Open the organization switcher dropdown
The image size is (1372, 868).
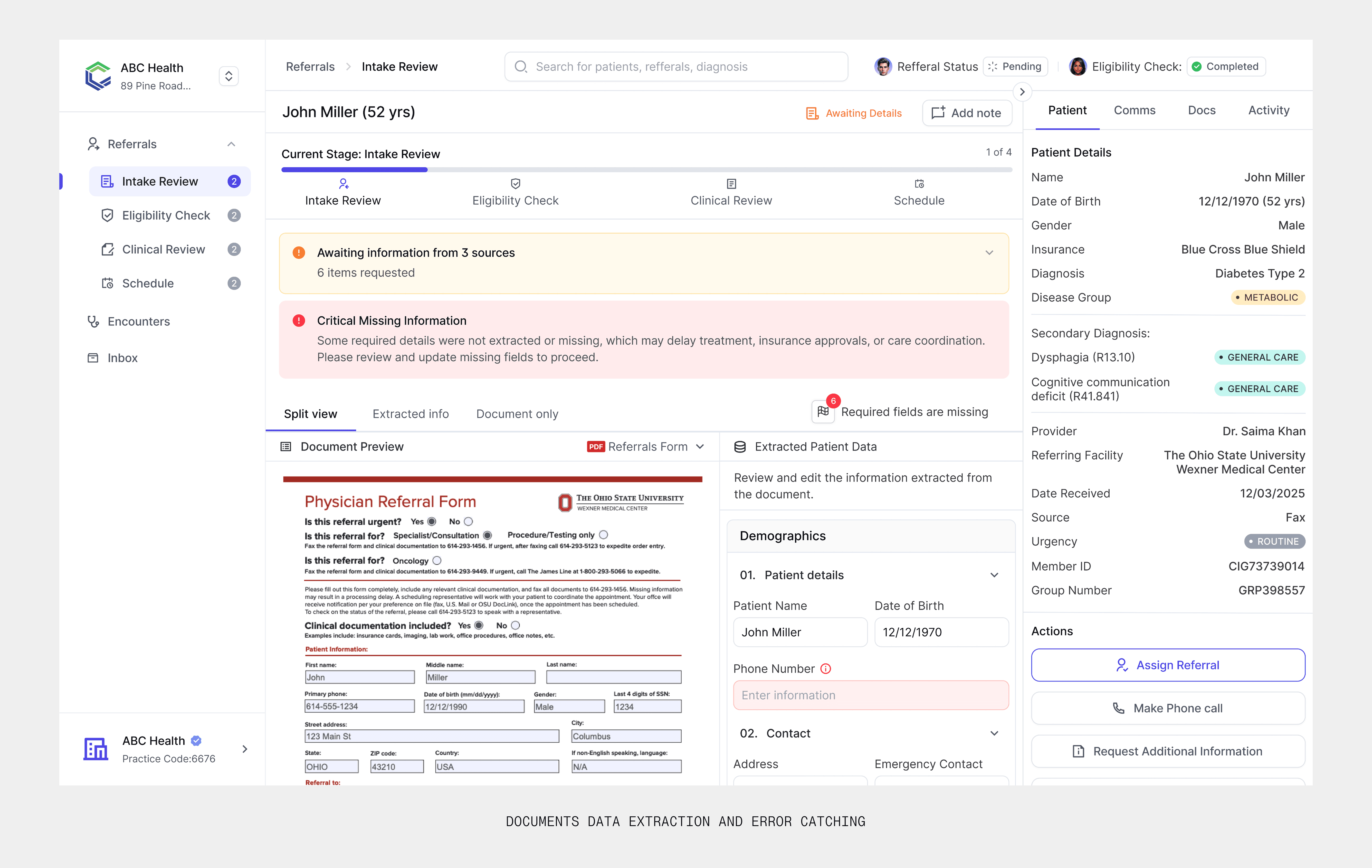229,76
